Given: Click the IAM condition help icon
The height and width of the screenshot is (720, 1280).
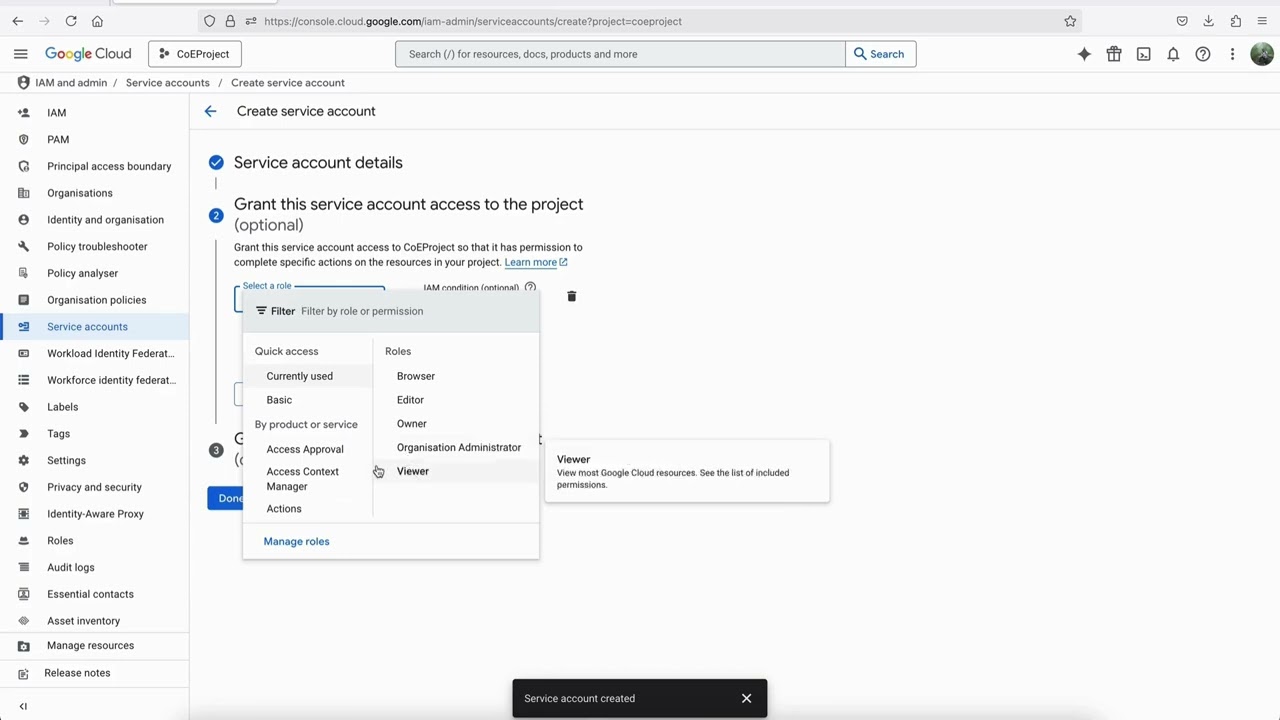Looking at the screenshot, I should coord(530,287).
